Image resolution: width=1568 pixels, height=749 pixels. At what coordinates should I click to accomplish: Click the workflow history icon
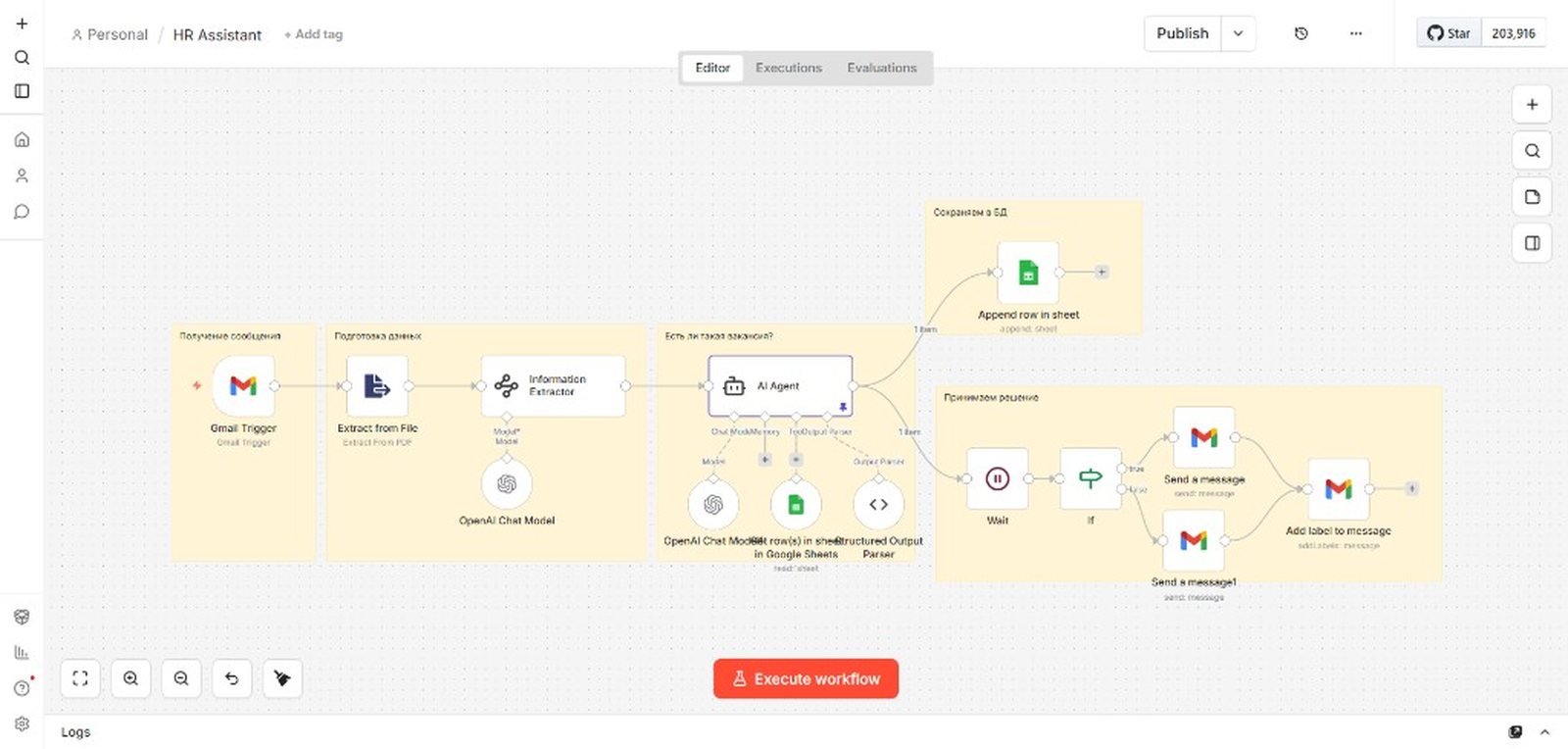tap(1301, 33)
